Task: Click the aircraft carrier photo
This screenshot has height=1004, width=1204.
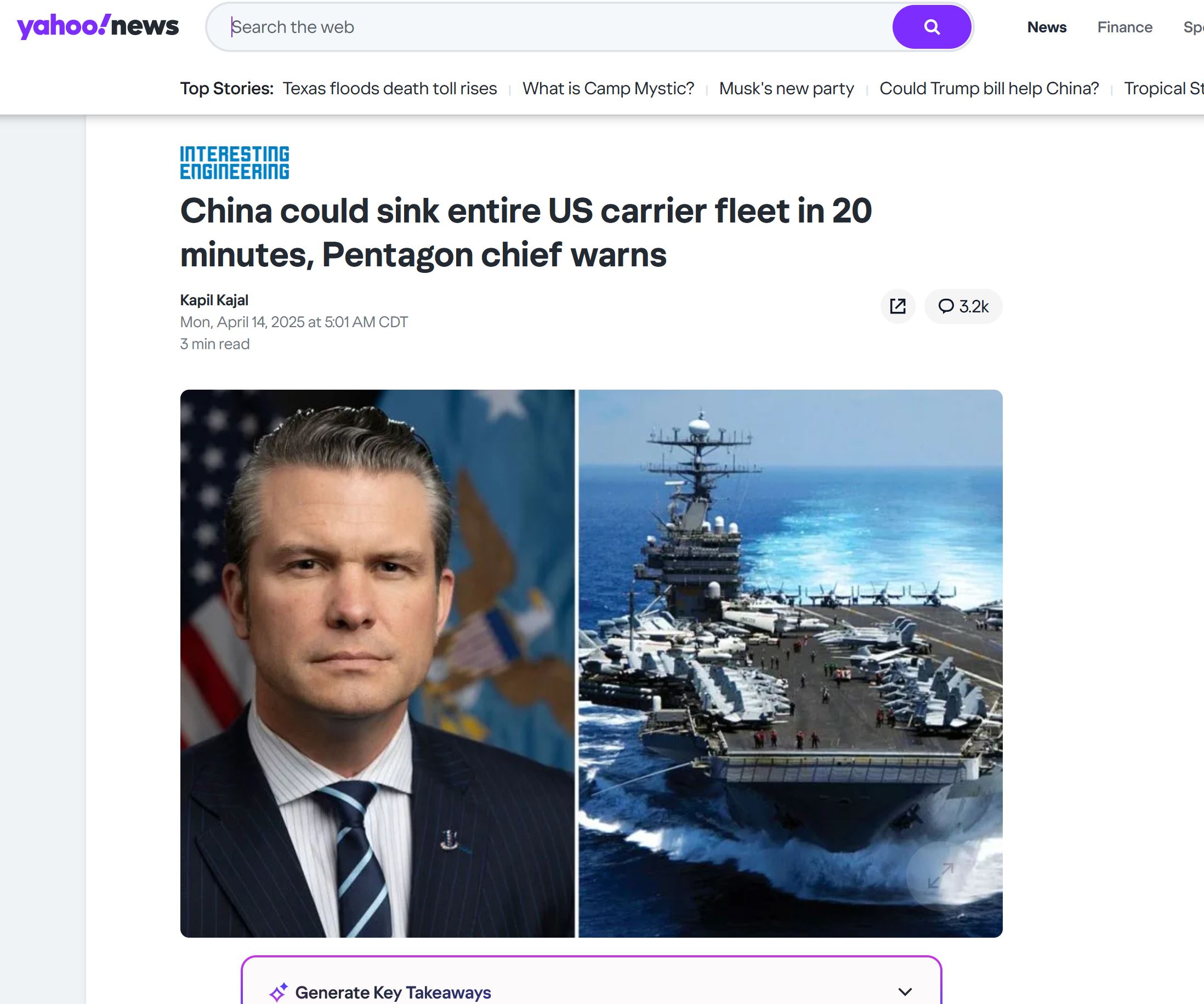Action: 790,664
